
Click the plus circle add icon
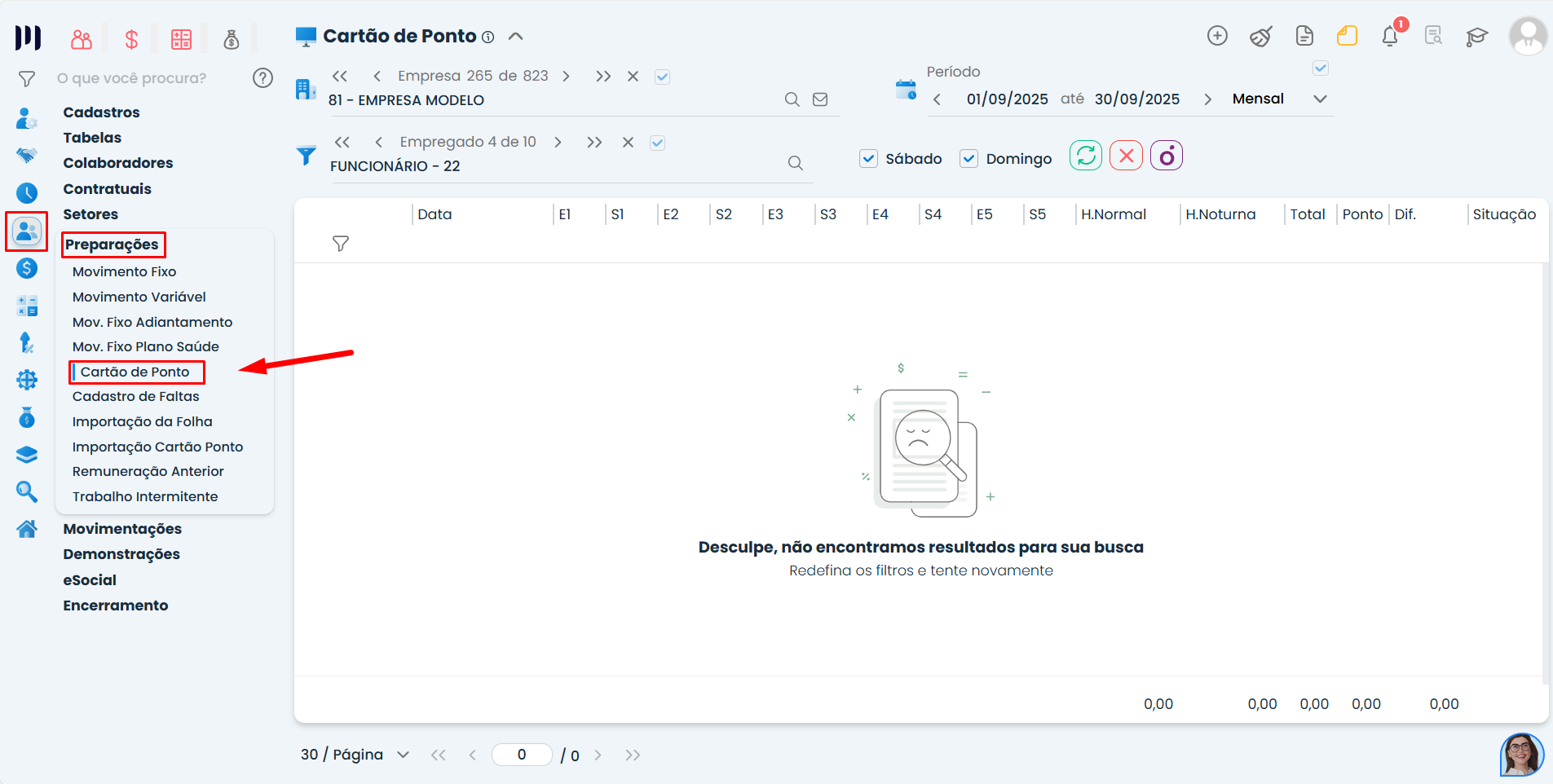pos(1217,36)
